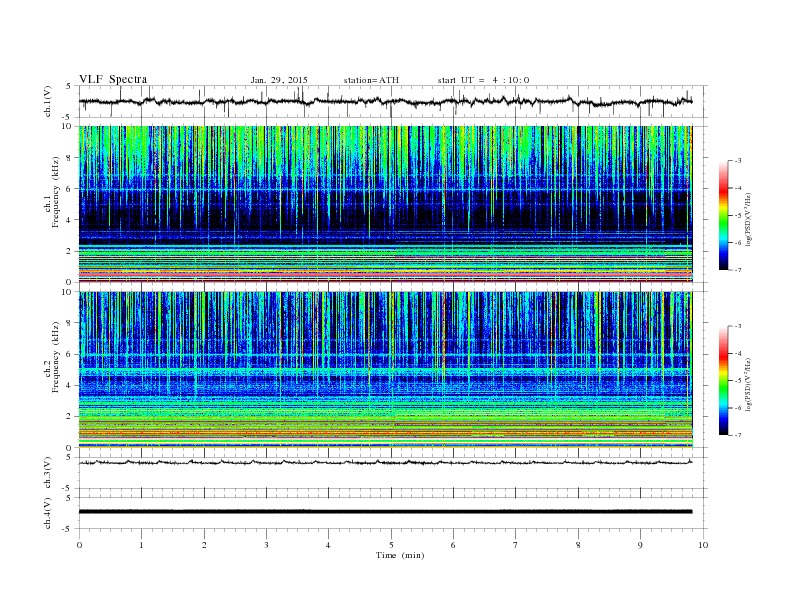This screenshot has height=612, width=792.
Task: Click time axis tick label "7"
Action: (x=516, y=545)
